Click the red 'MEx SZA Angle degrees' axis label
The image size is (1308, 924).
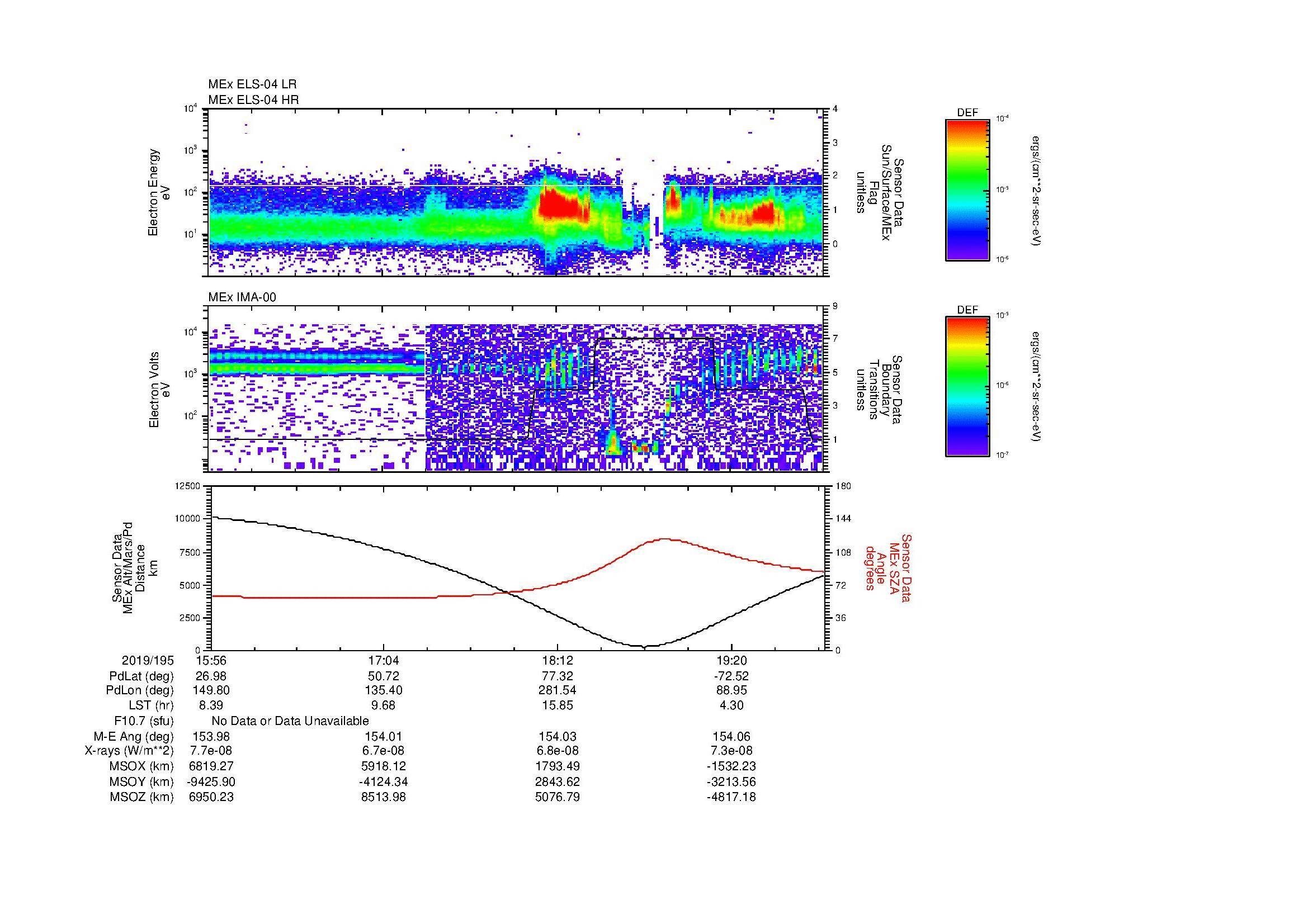coord(887,567)
